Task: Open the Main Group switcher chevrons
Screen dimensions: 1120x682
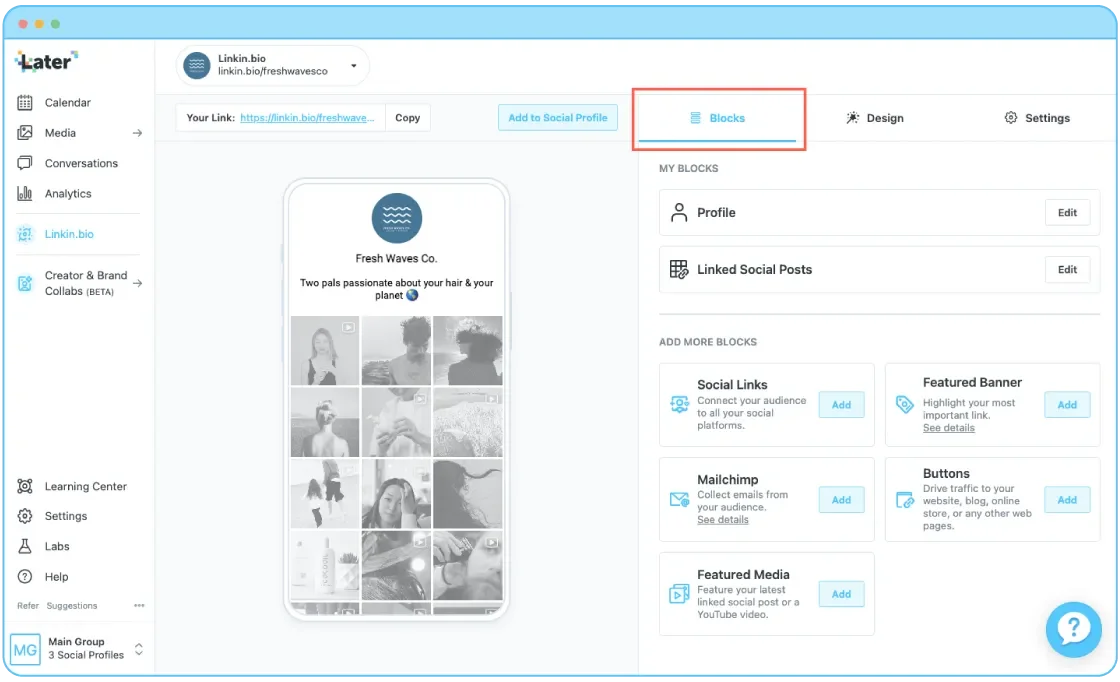Action: click(139, 649)
